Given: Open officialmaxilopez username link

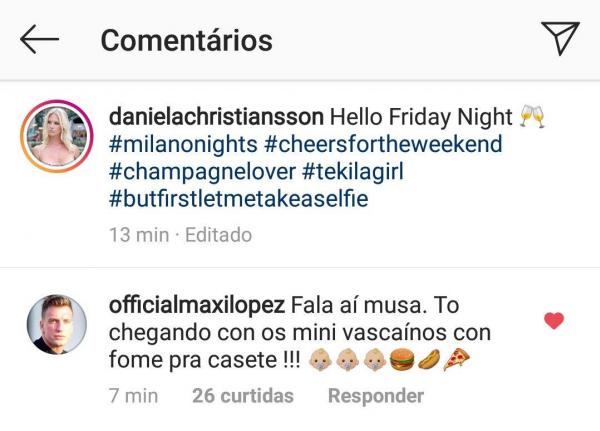Looking at the screenshot, I should point(197,305).
